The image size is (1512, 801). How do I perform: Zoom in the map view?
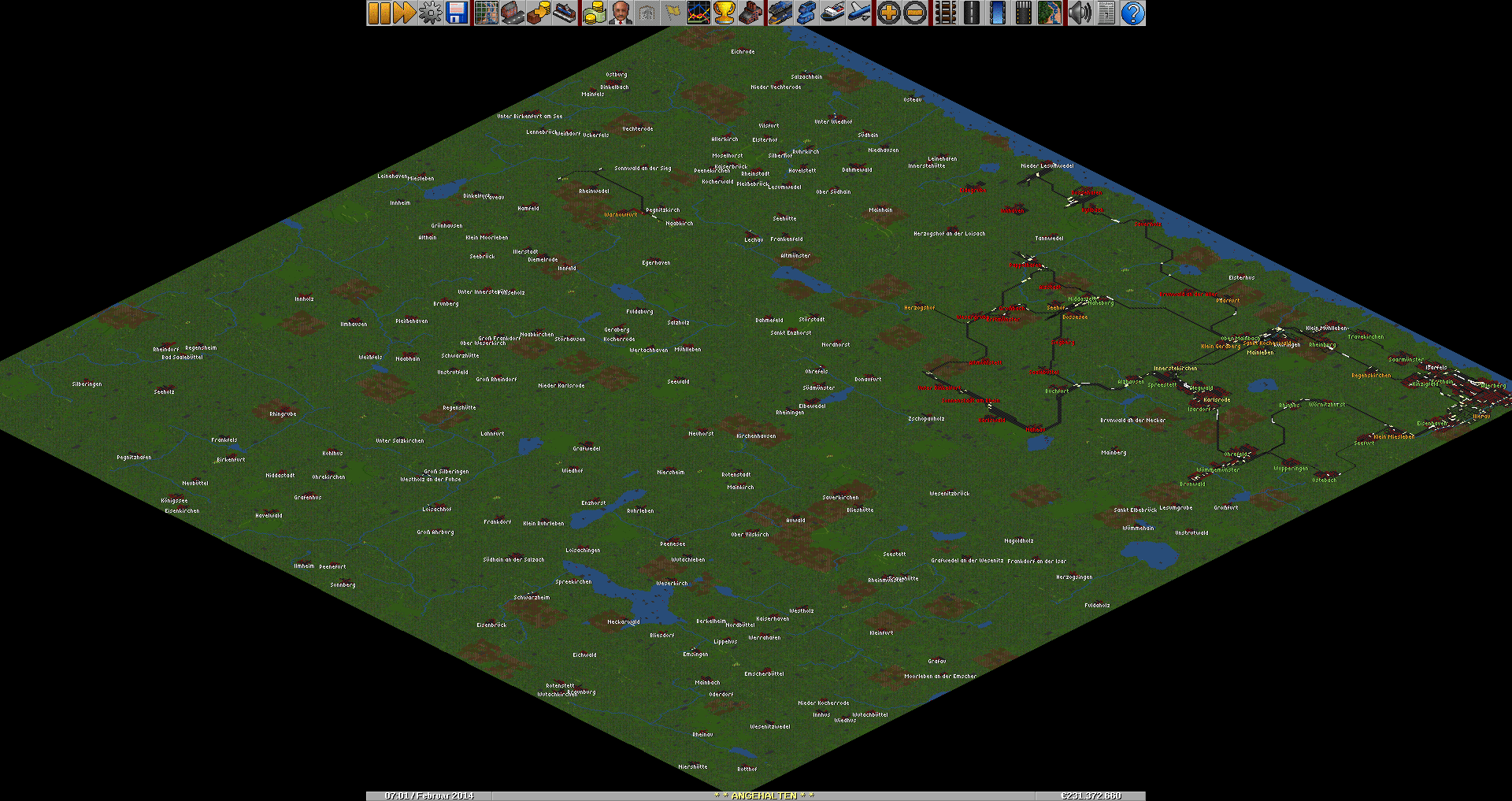(x=888, y=13)
